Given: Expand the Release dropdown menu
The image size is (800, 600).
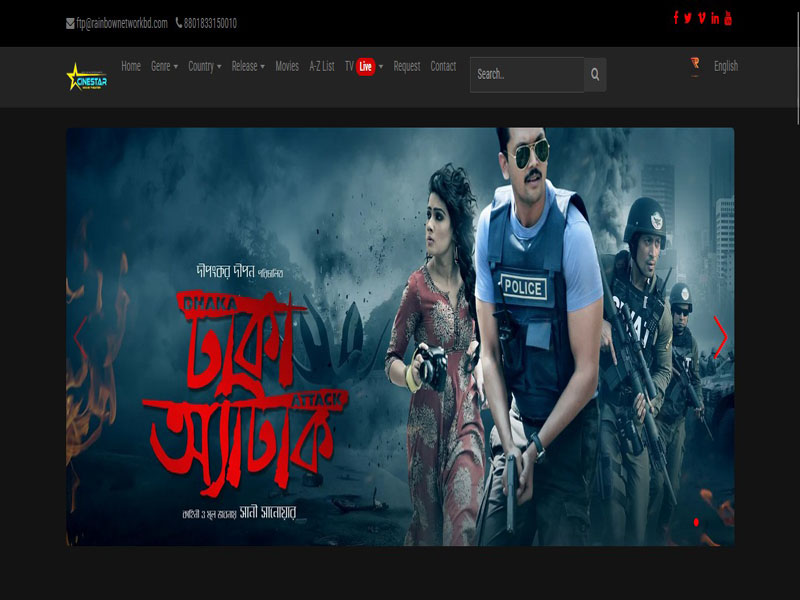Looking at the screenshot, I should [248, 66].
